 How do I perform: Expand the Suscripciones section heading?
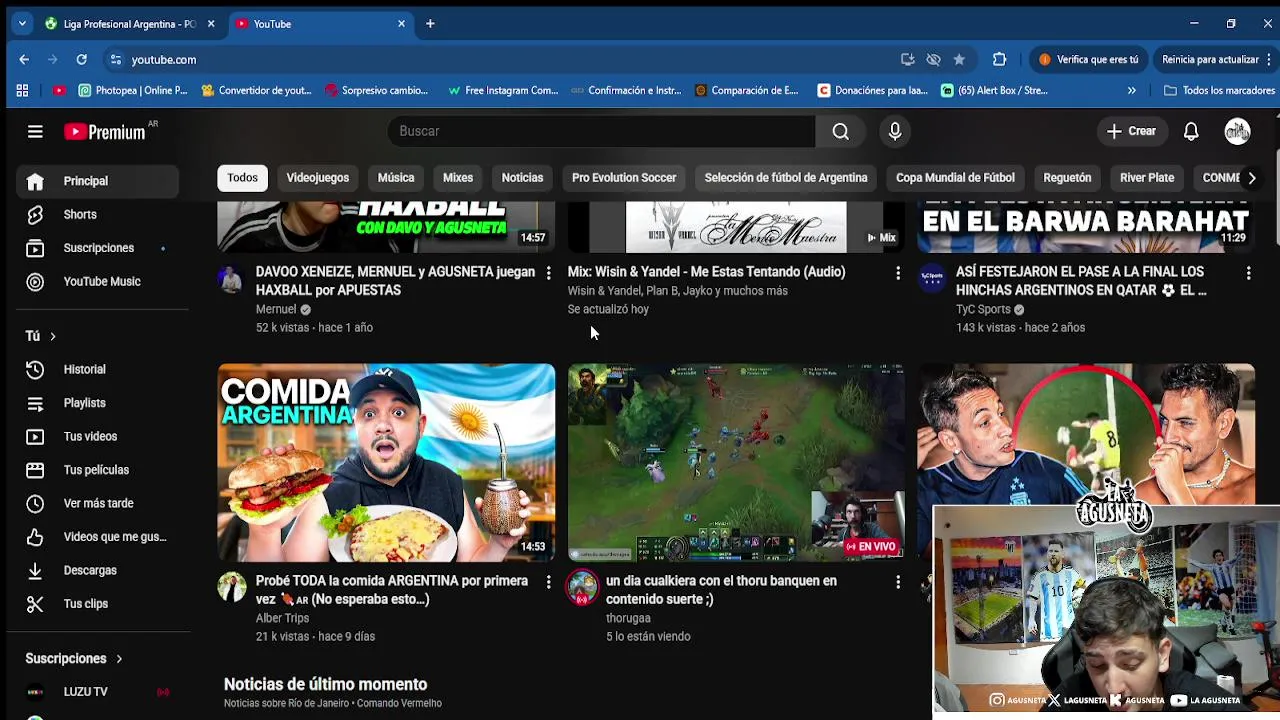(74, 658)
